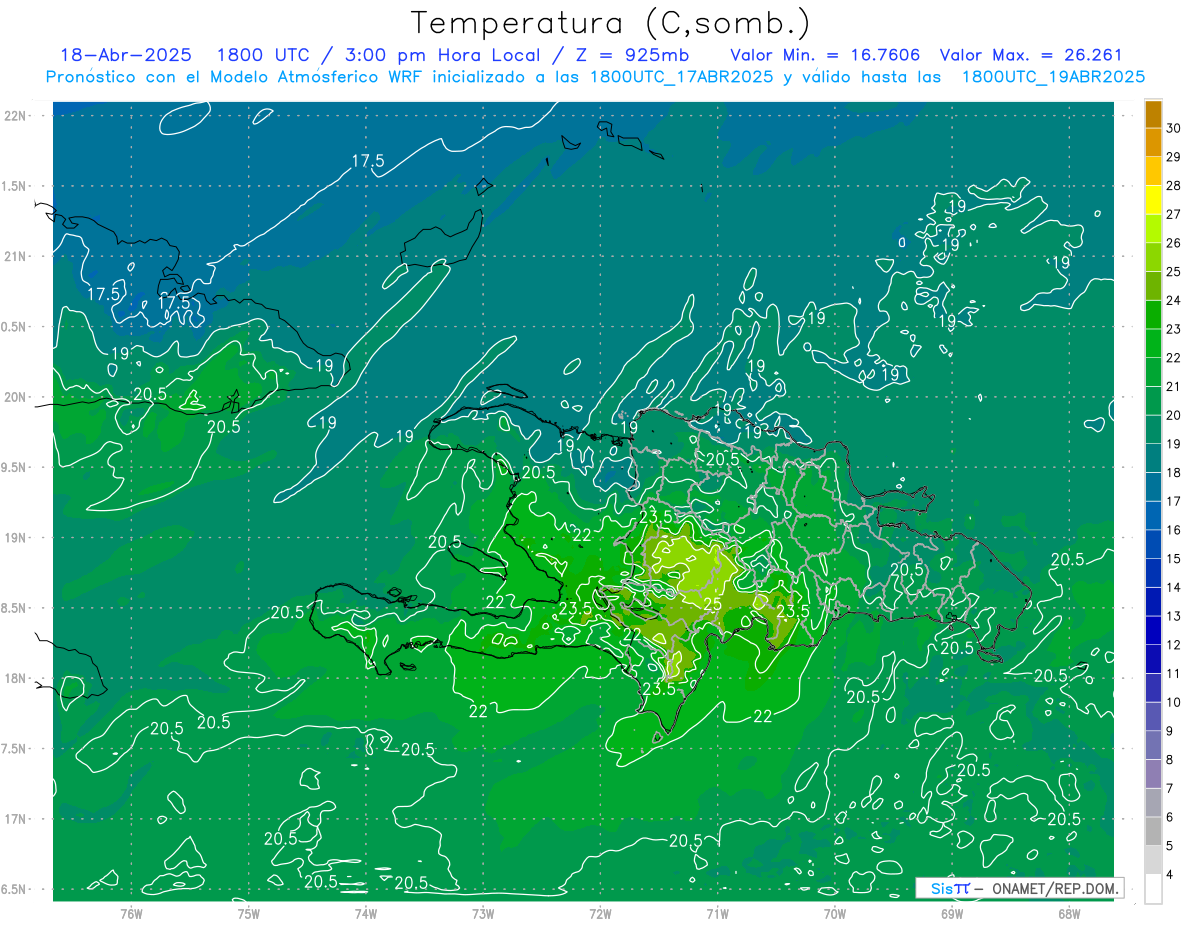Click the title 'Temperatura (C,somb.)'
Viewport: 1200px width, 927px height.
[x=611, y=23]
